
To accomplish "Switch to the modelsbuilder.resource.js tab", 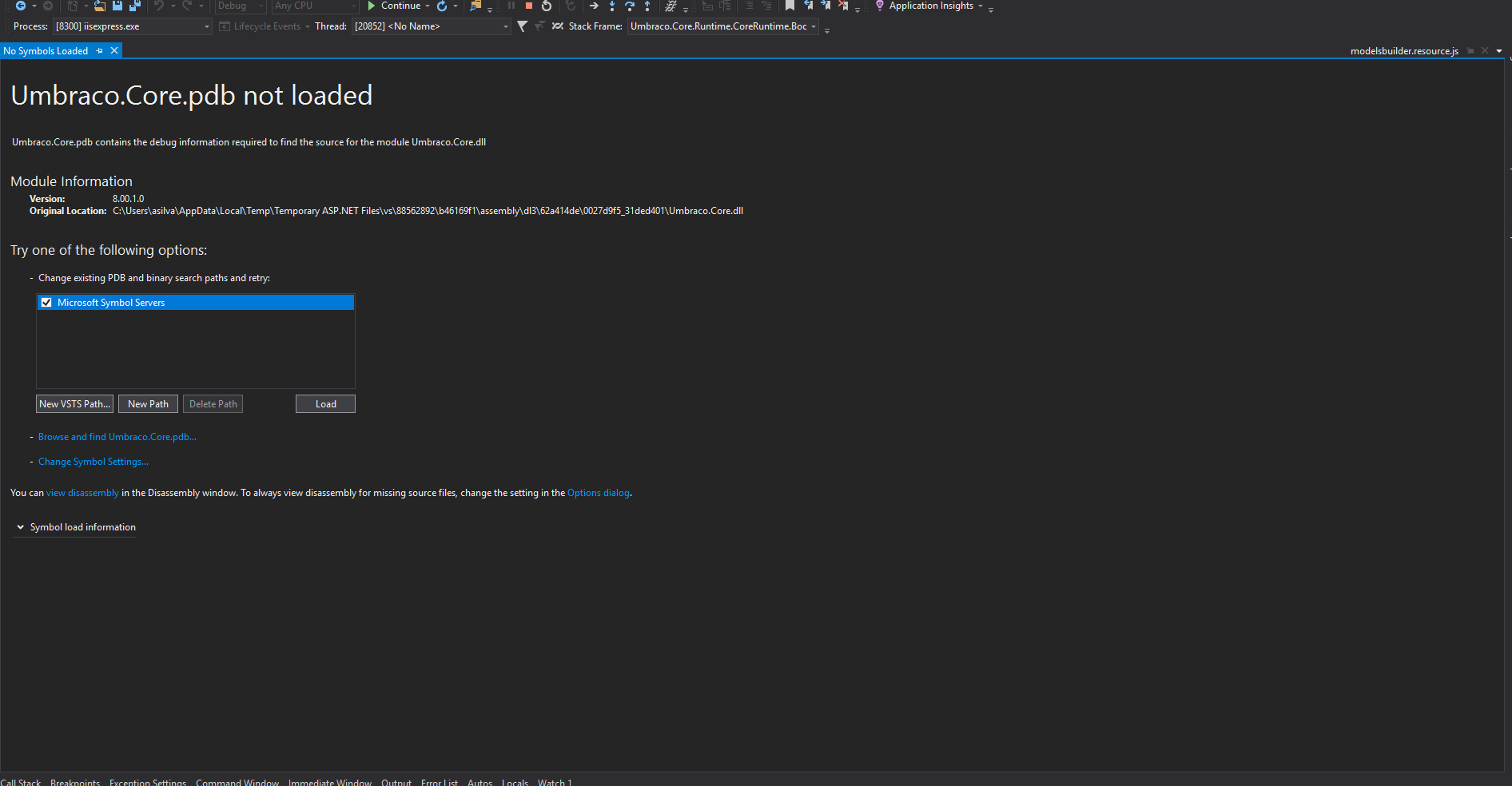I will pos(1404,51).
